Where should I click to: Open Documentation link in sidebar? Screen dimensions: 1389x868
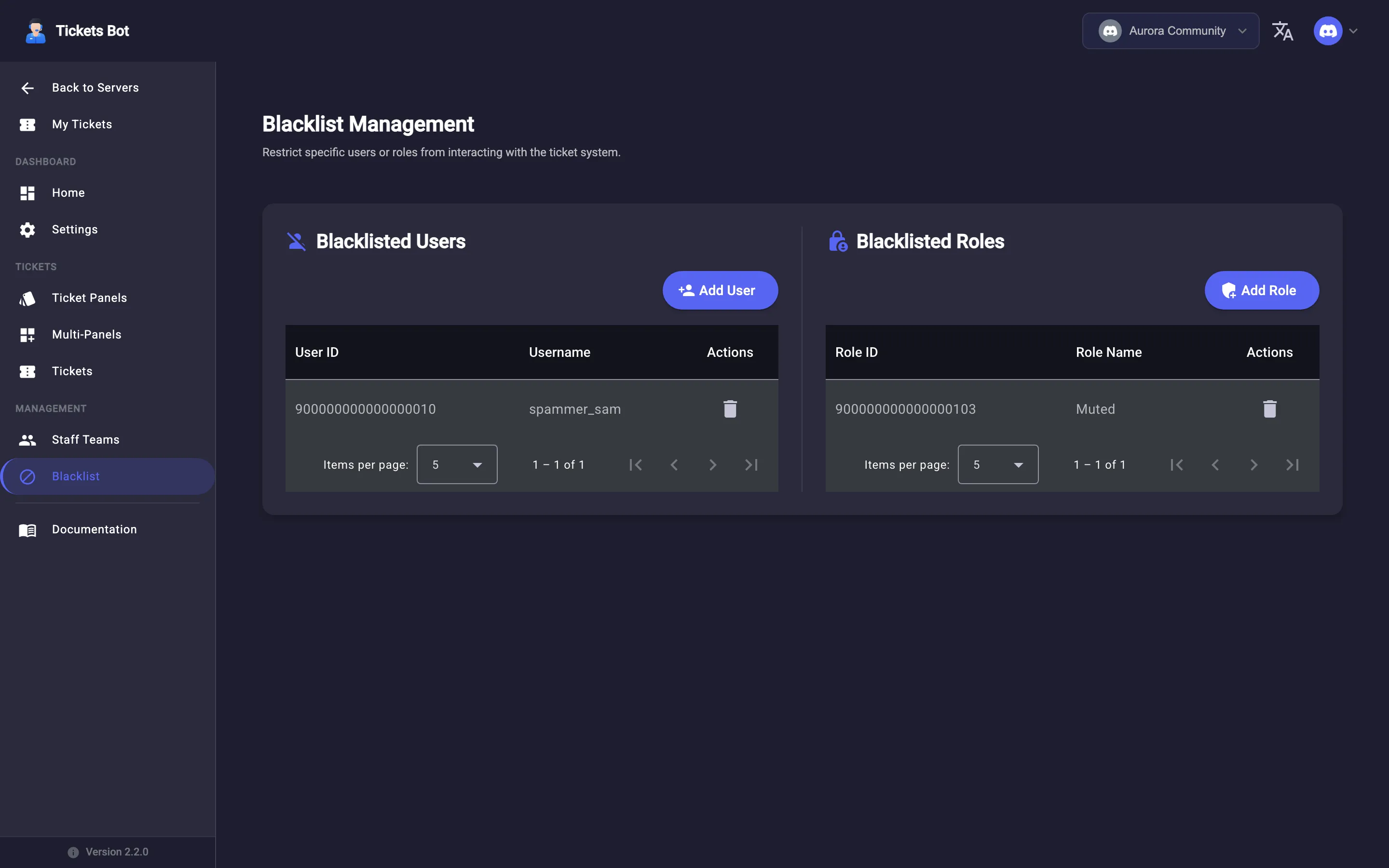coord(108,530)
